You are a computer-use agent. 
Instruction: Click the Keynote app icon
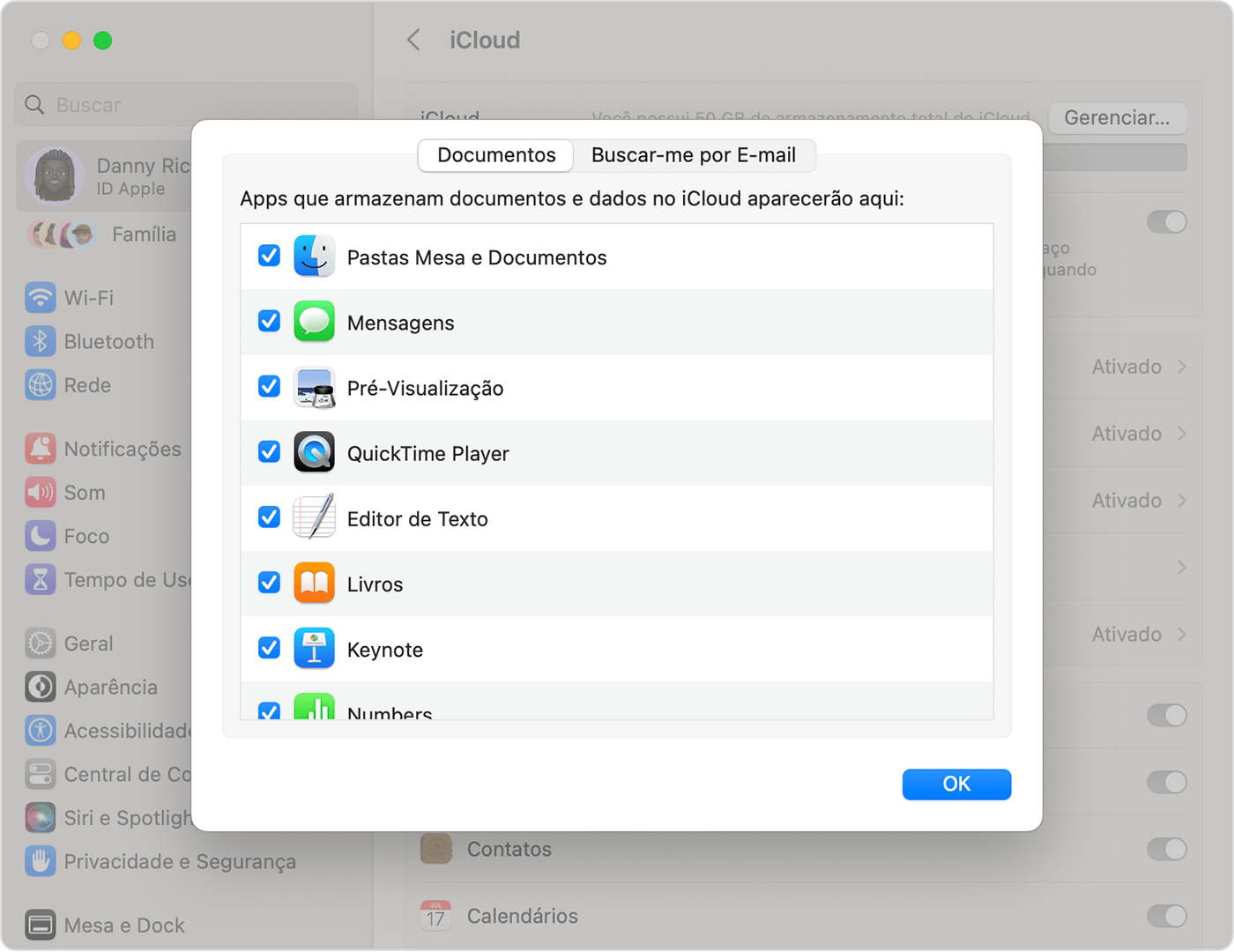[x=314, y=649]
